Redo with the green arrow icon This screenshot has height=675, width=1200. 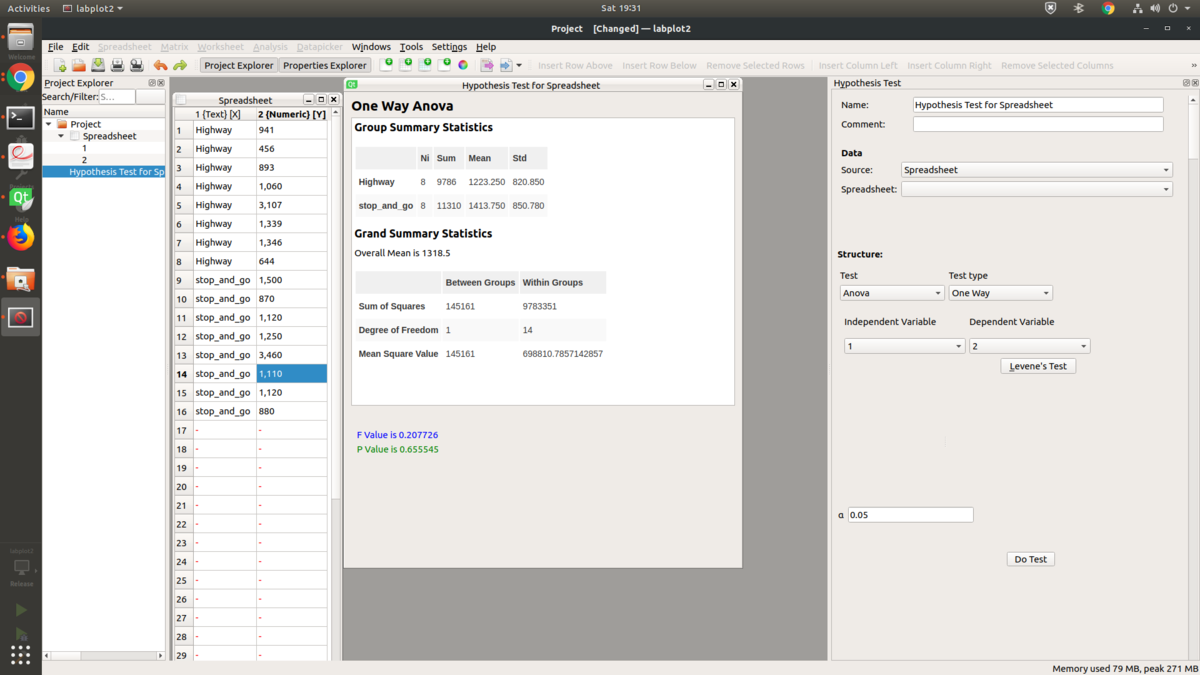click(180, 66)
